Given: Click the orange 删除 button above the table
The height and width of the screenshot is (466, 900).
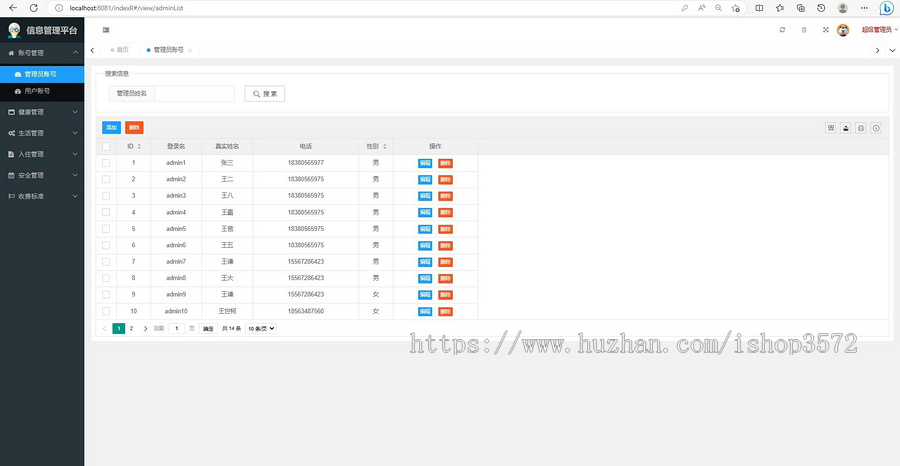Looking at the screenshot, I should click(x=134, y=127).
